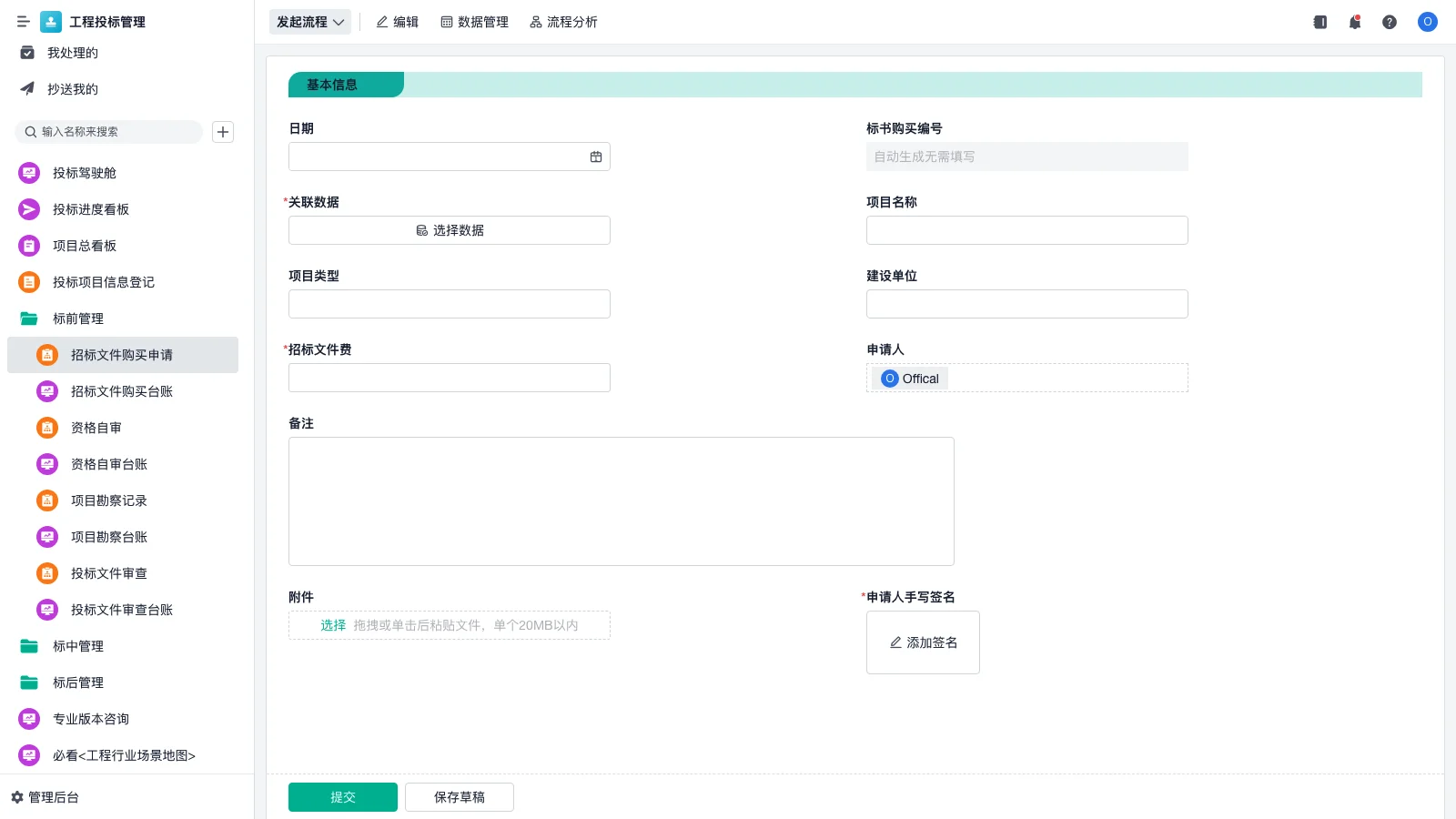Image resolution: width=1456 pixels, height=819 pixels.
Task: Open the address book icon in top bar
Action: (x=1320, y=22)
